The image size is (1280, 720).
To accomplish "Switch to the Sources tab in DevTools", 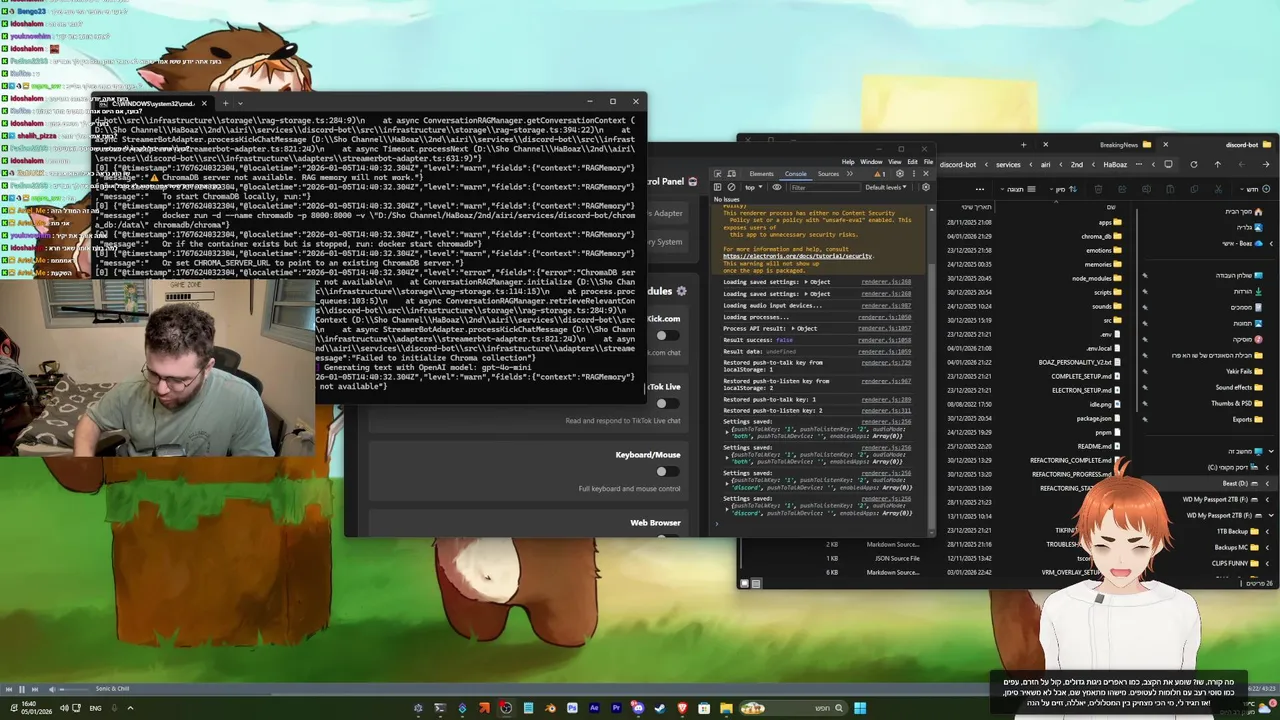I will 828,174.
